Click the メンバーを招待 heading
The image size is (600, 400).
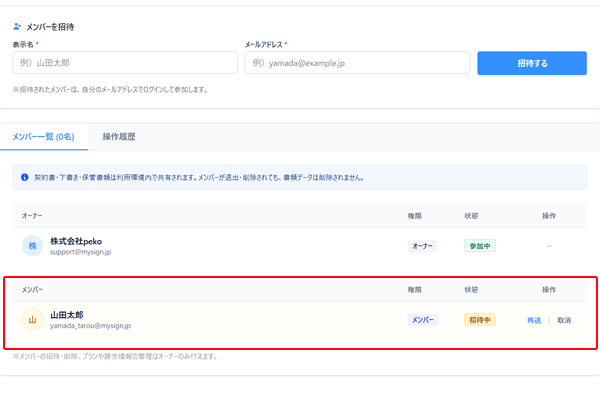point(50,27)
